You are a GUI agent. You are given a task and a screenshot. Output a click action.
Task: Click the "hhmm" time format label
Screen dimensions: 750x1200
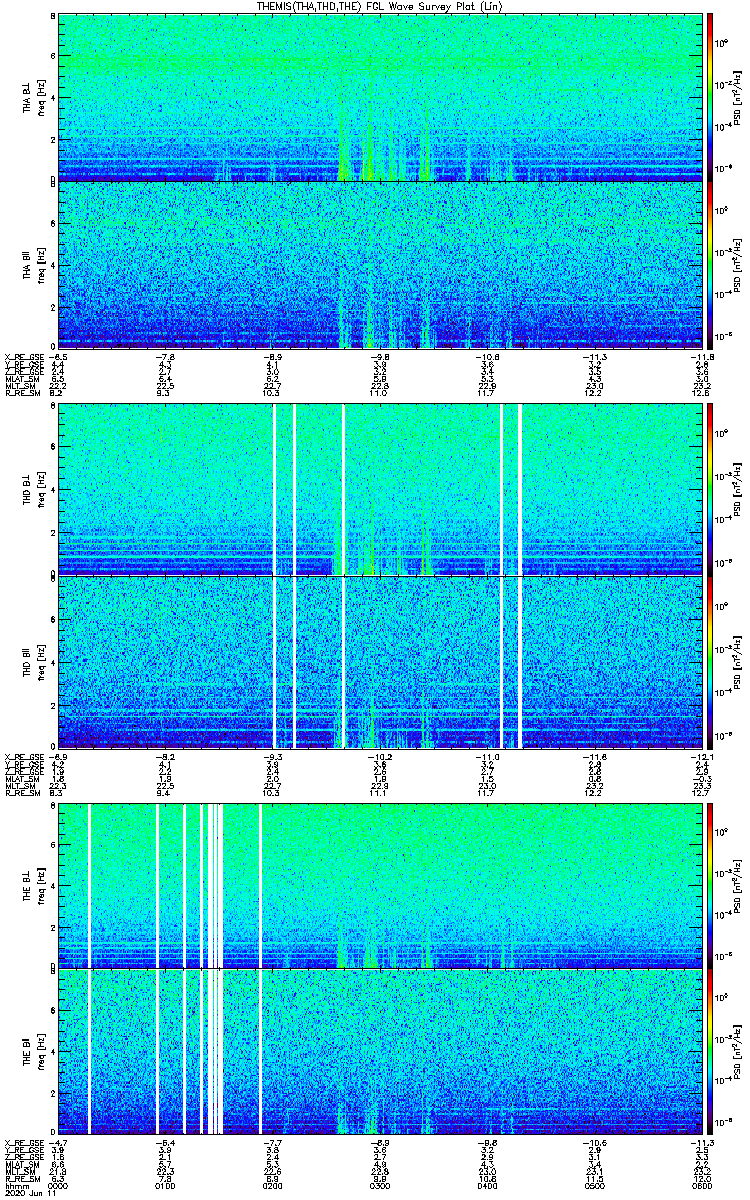tap(15, 1185)
